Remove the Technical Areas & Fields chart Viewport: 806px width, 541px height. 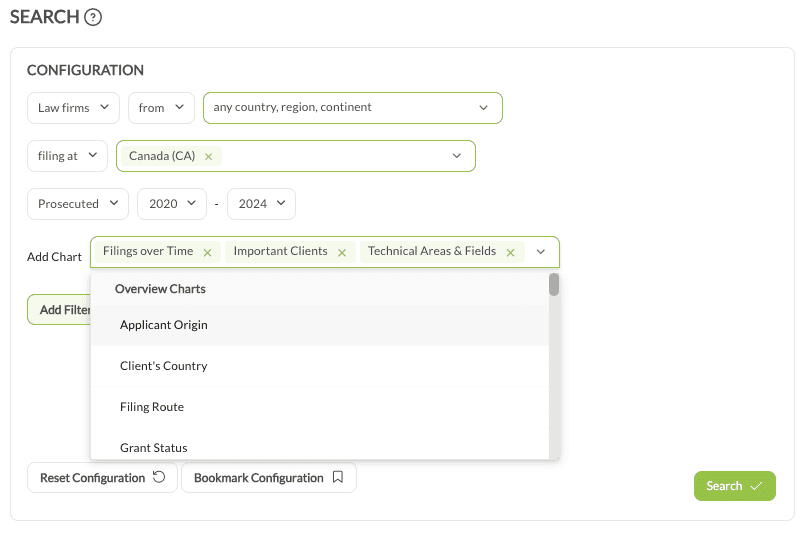click(x=510, y=253)
